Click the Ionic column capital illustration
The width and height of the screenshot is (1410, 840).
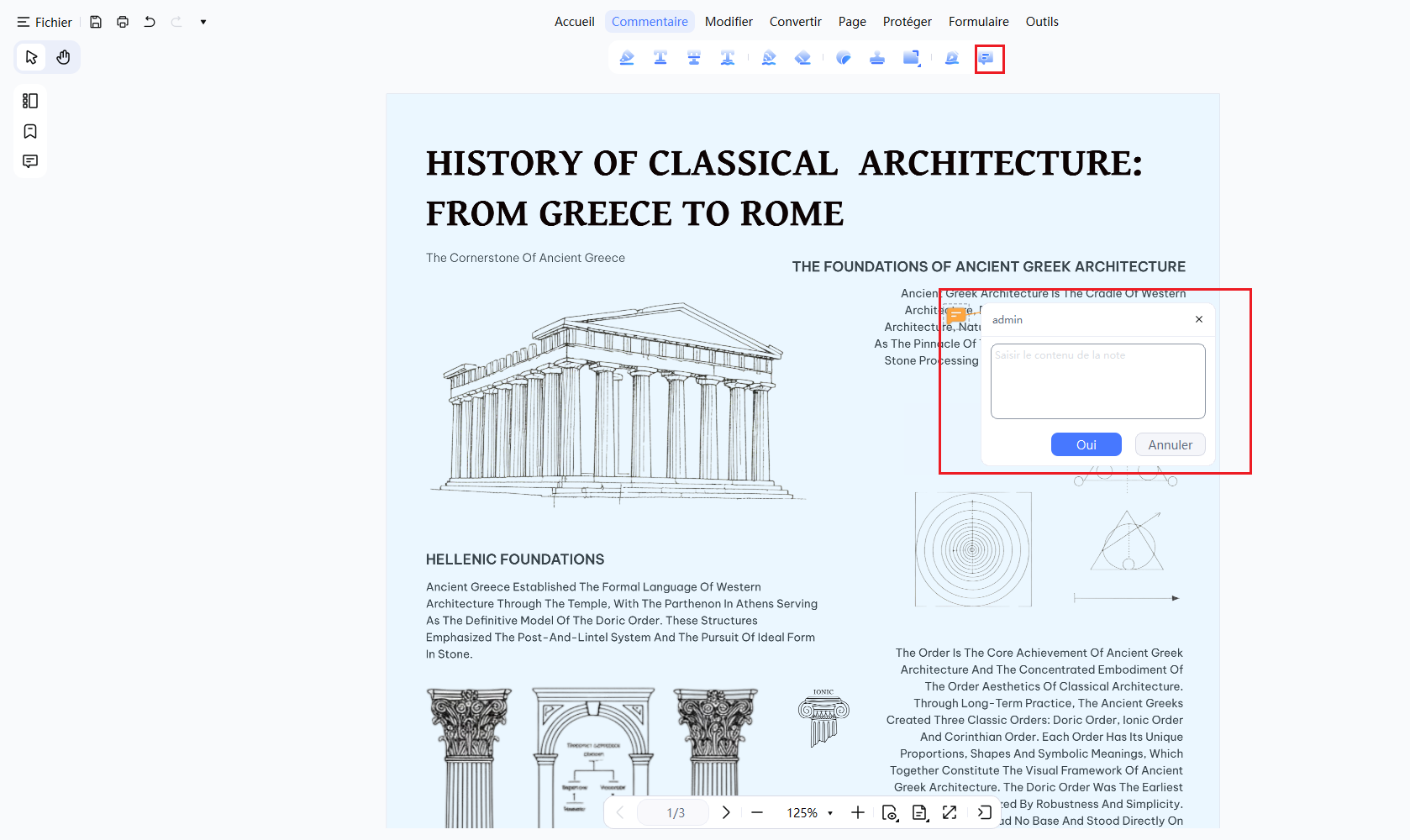(x=823, y=718)
